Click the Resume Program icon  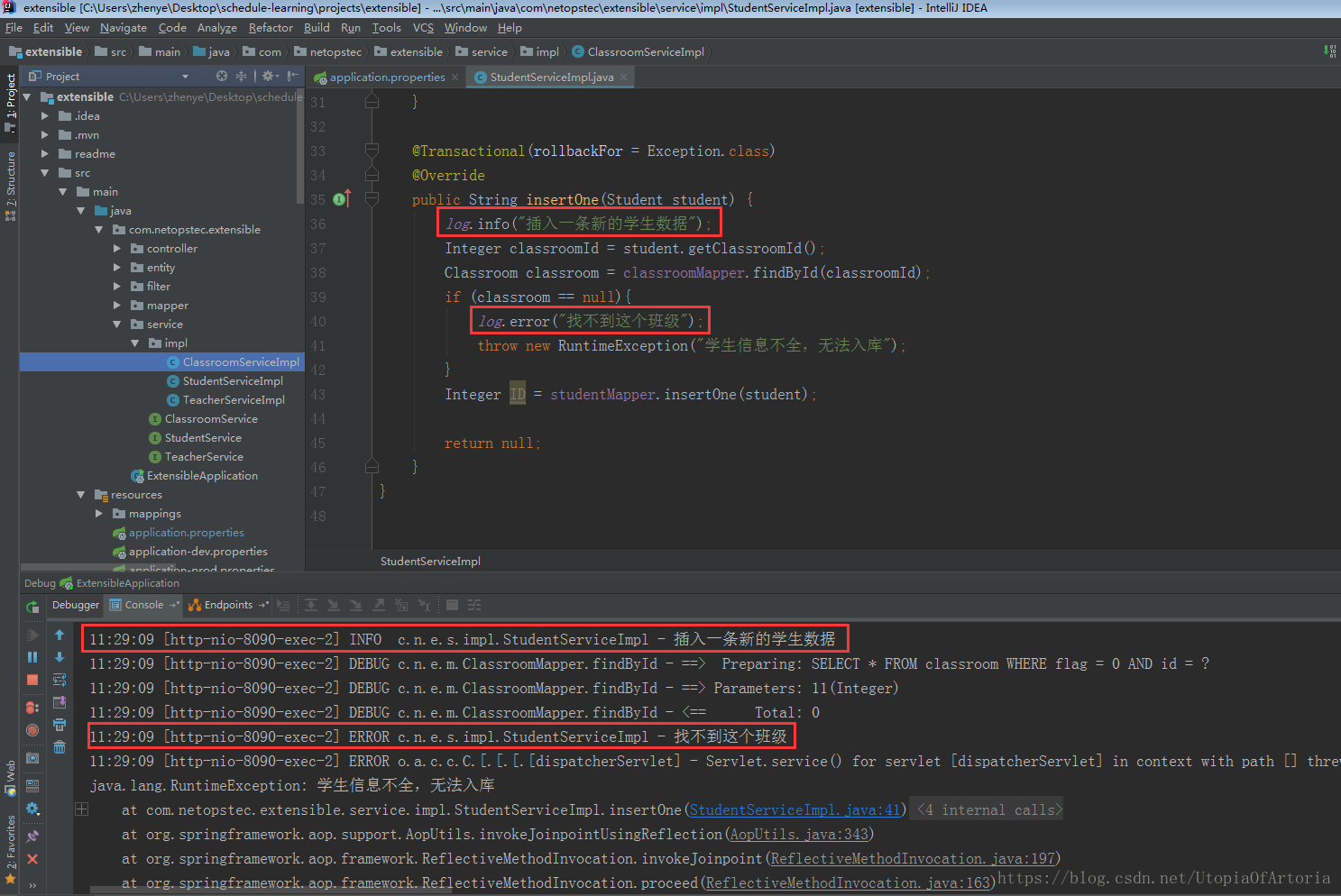click(x=32, y=634)
